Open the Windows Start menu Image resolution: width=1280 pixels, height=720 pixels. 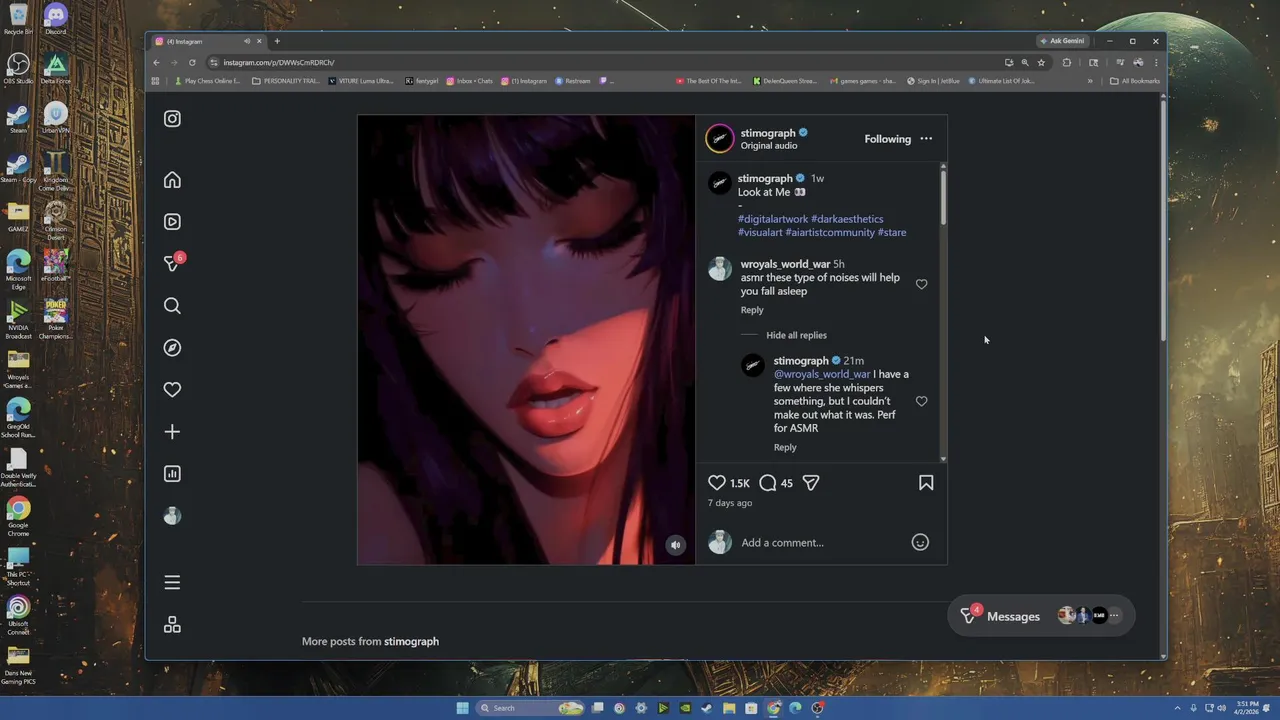pyautogui.click(x=462, y=708)
